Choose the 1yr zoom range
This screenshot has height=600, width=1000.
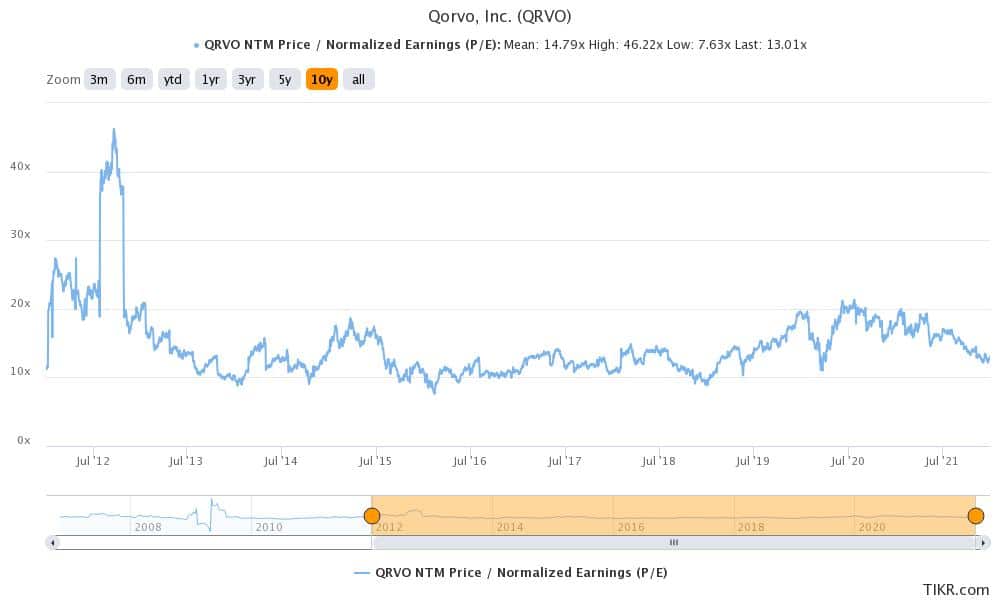210,80
